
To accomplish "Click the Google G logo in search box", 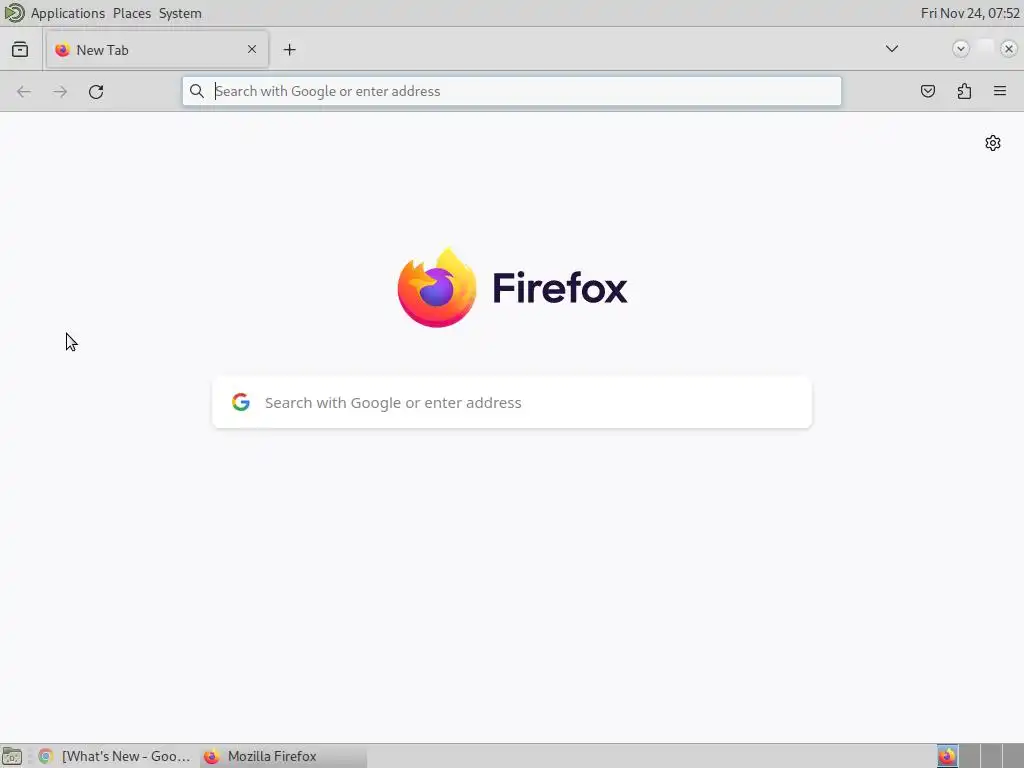I will [x=241, y=402].
